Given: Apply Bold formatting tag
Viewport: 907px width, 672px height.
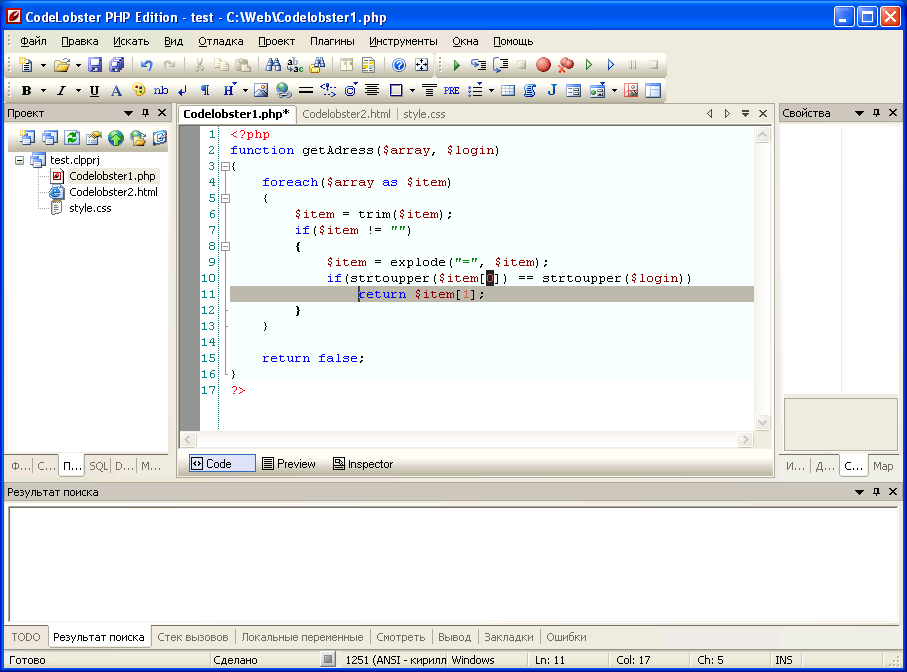Looking at the screenshot, I should tap(26, 90).
